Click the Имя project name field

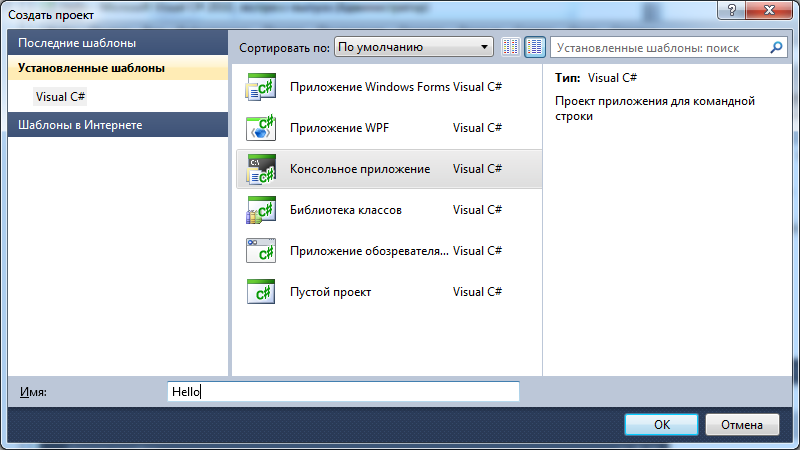point(343,391)
